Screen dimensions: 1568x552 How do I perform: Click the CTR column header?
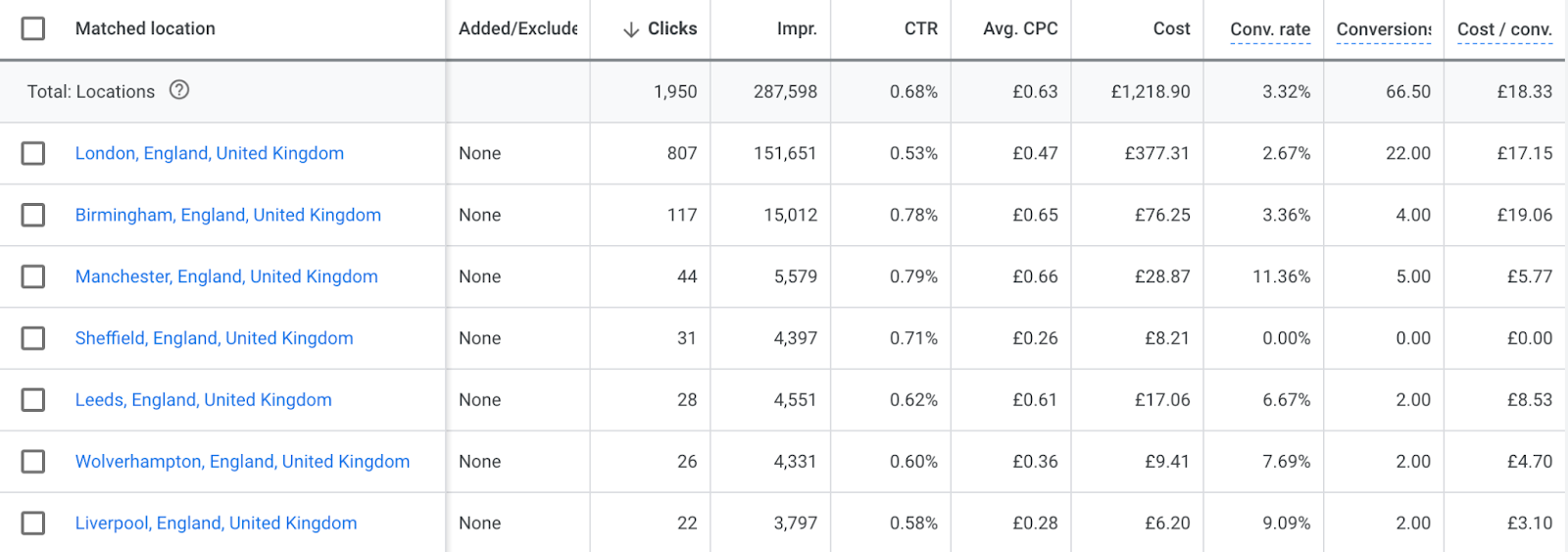tap(920, 28)
